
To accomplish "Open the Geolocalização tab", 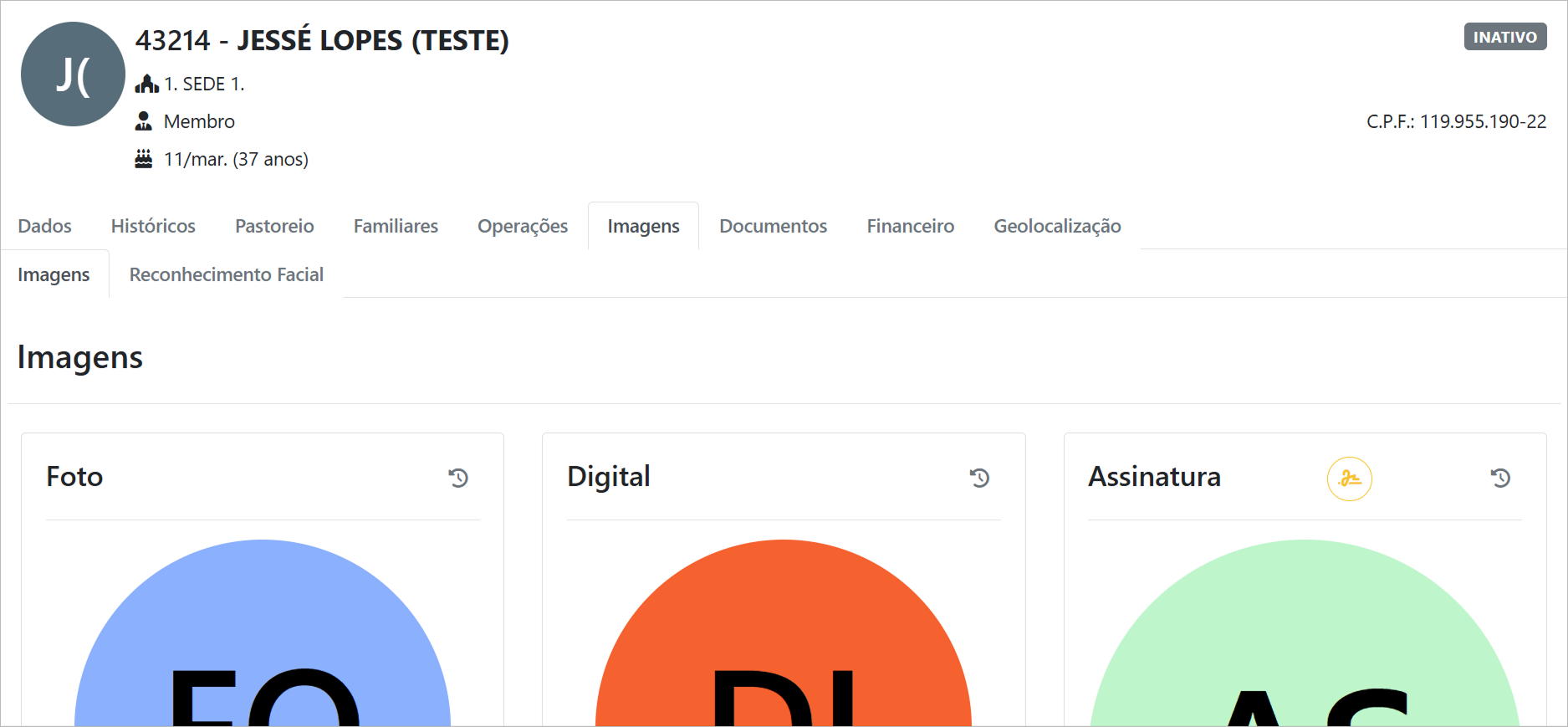I will (1057, 226).
